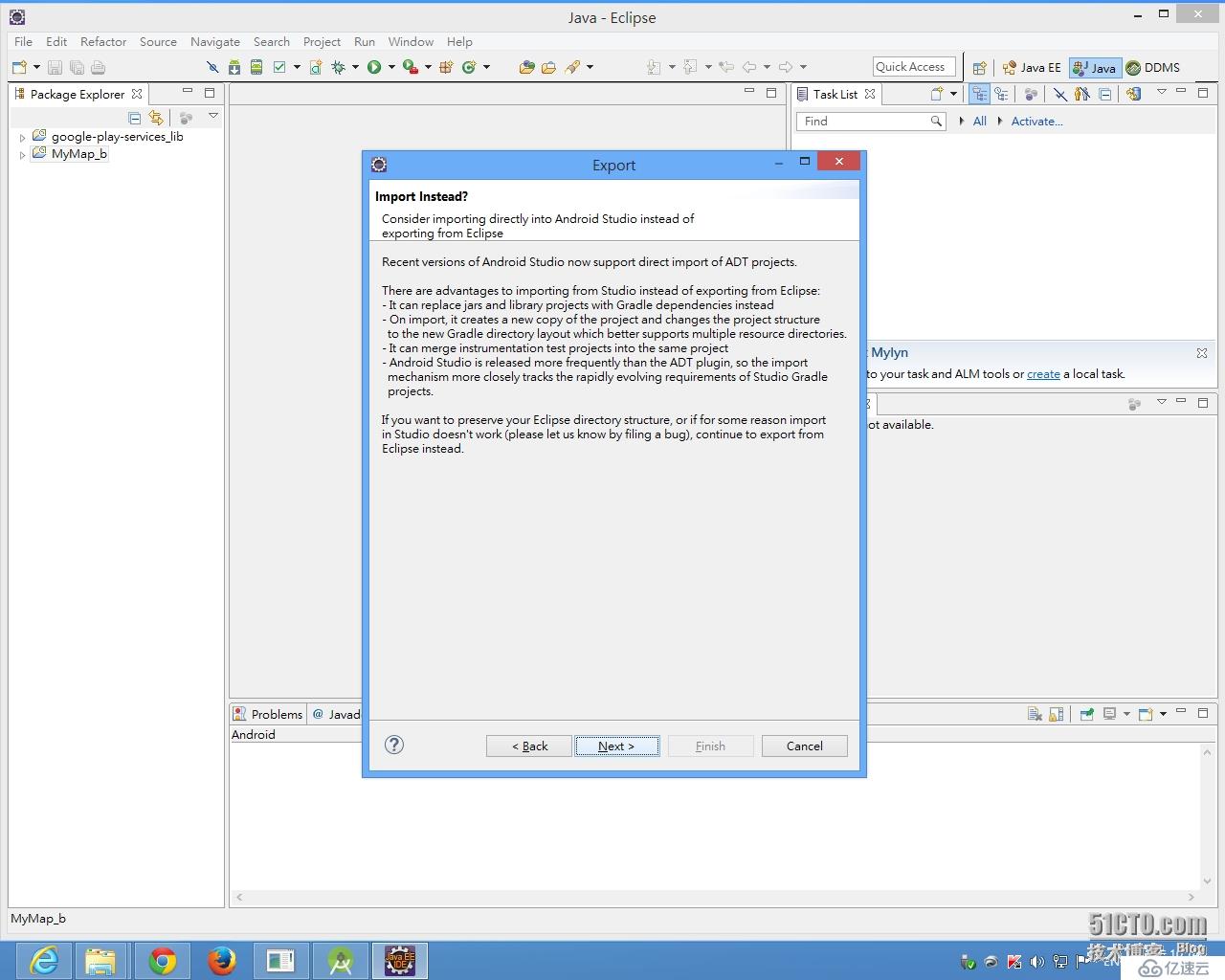This screenshot has width=1225, height=980.
Task: Open the New Task dropdown arrow
Action: click(953, 94)
